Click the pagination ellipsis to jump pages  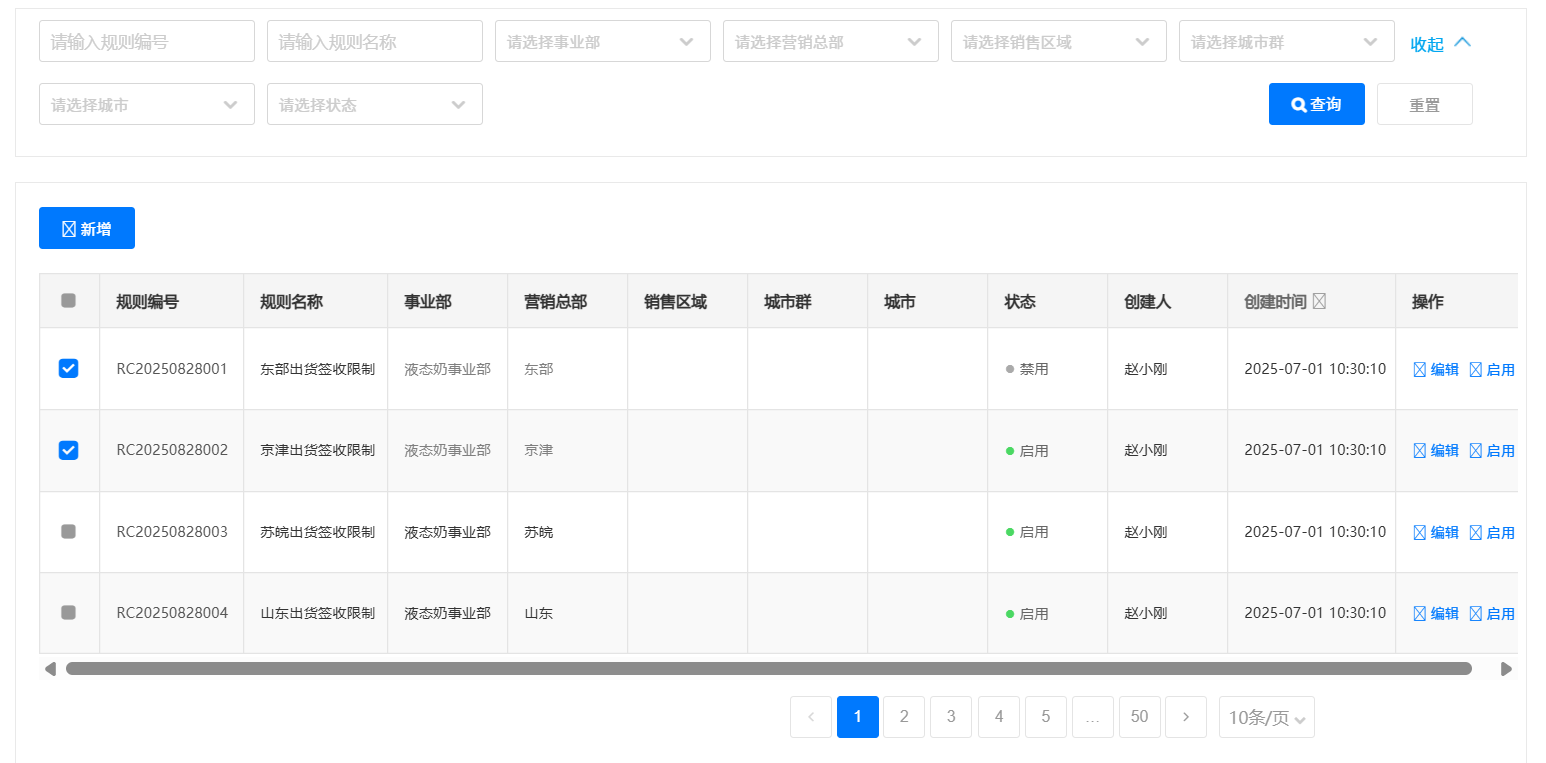(1093, 717)
